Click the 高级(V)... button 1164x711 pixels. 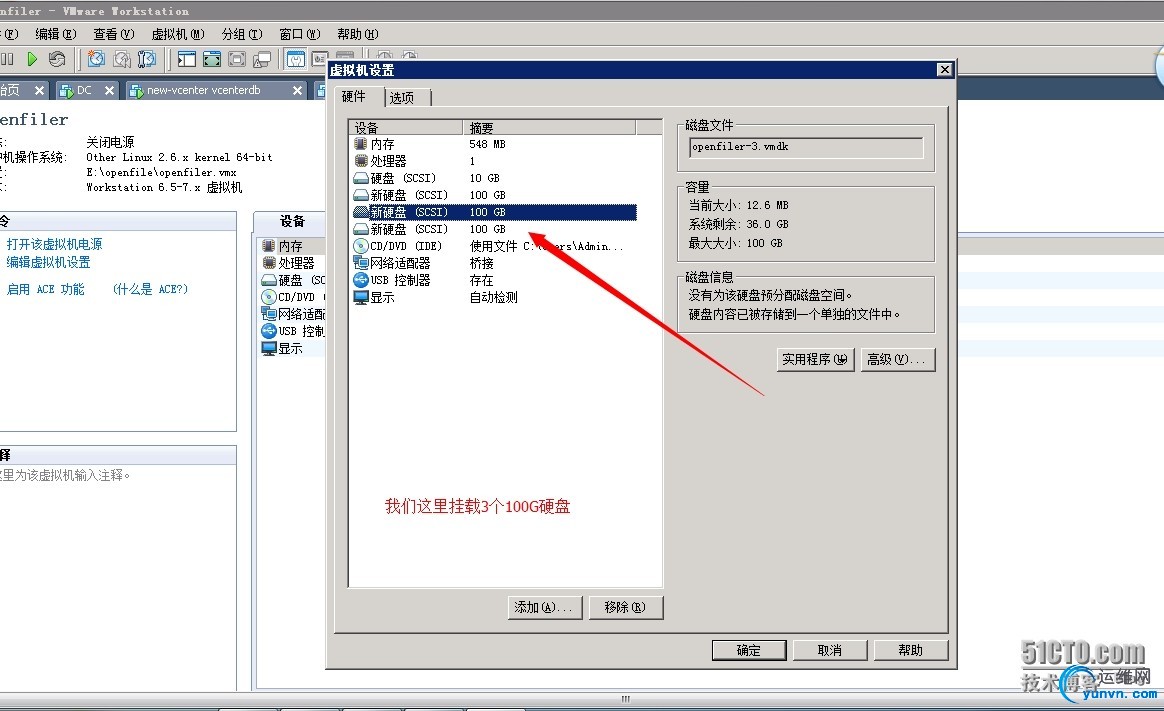(x=897, y=359)
